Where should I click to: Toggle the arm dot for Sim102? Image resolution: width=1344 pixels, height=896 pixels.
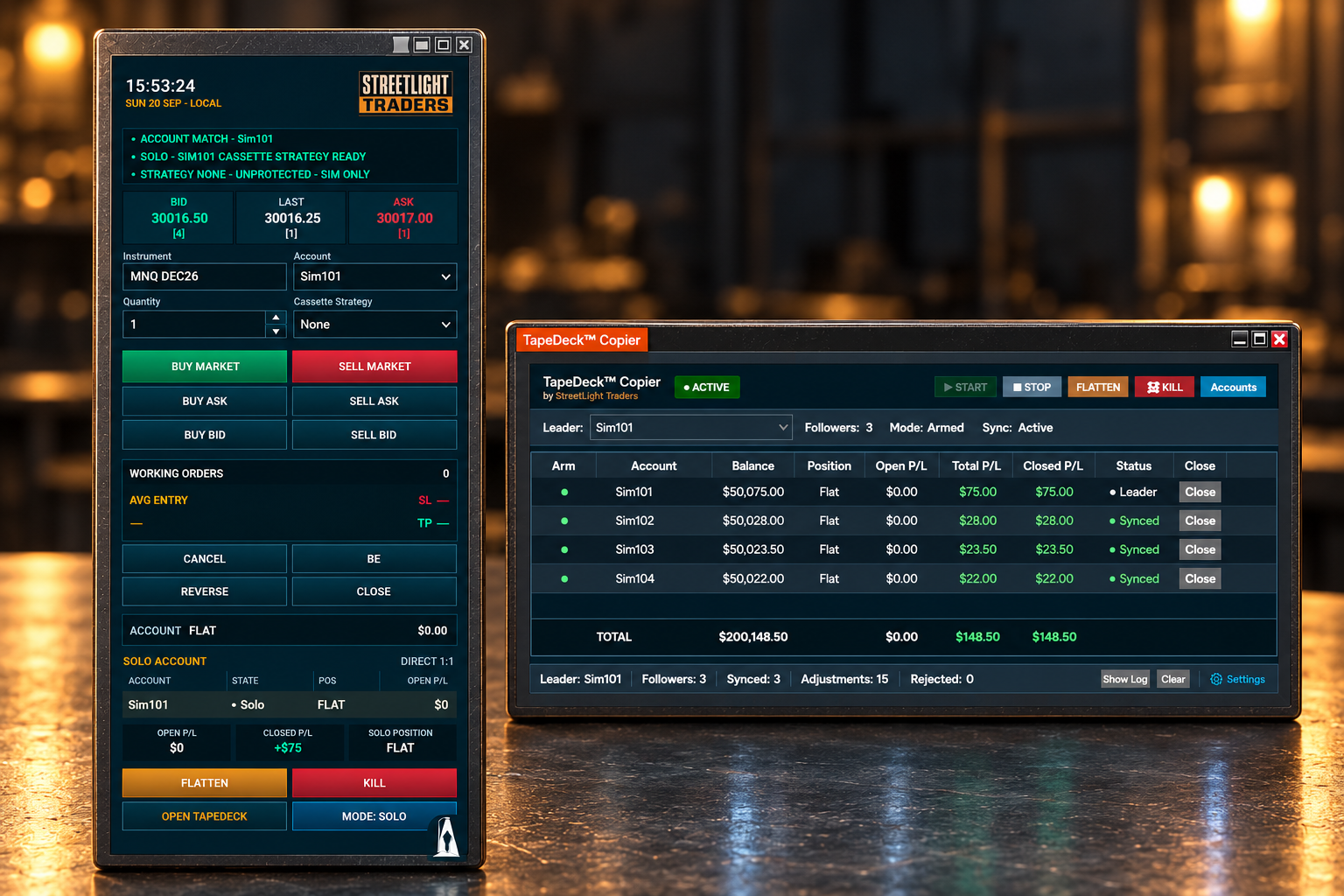point(564,521)
